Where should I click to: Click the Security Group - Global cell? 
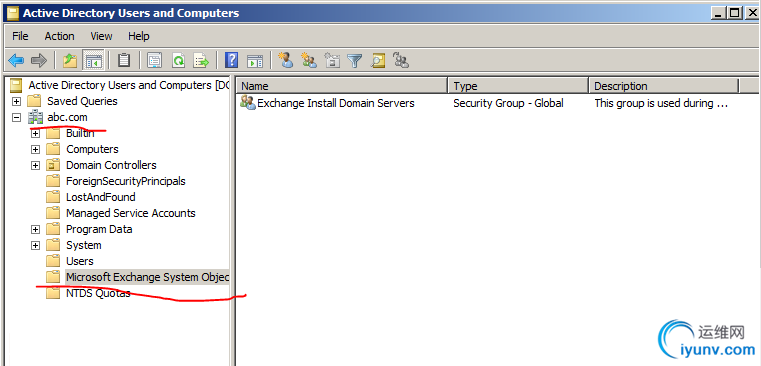508,103
